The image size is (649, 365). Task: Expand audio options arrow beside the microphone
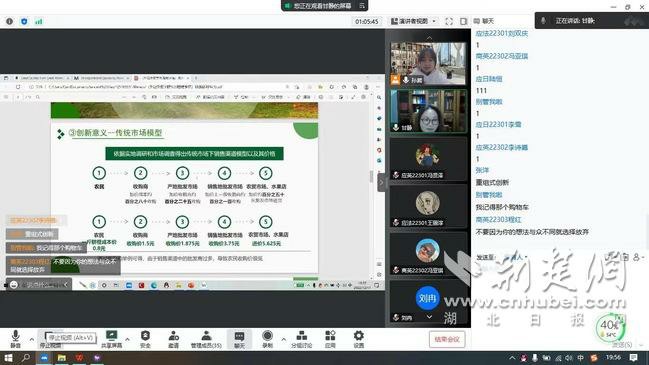tap(32, 339)
